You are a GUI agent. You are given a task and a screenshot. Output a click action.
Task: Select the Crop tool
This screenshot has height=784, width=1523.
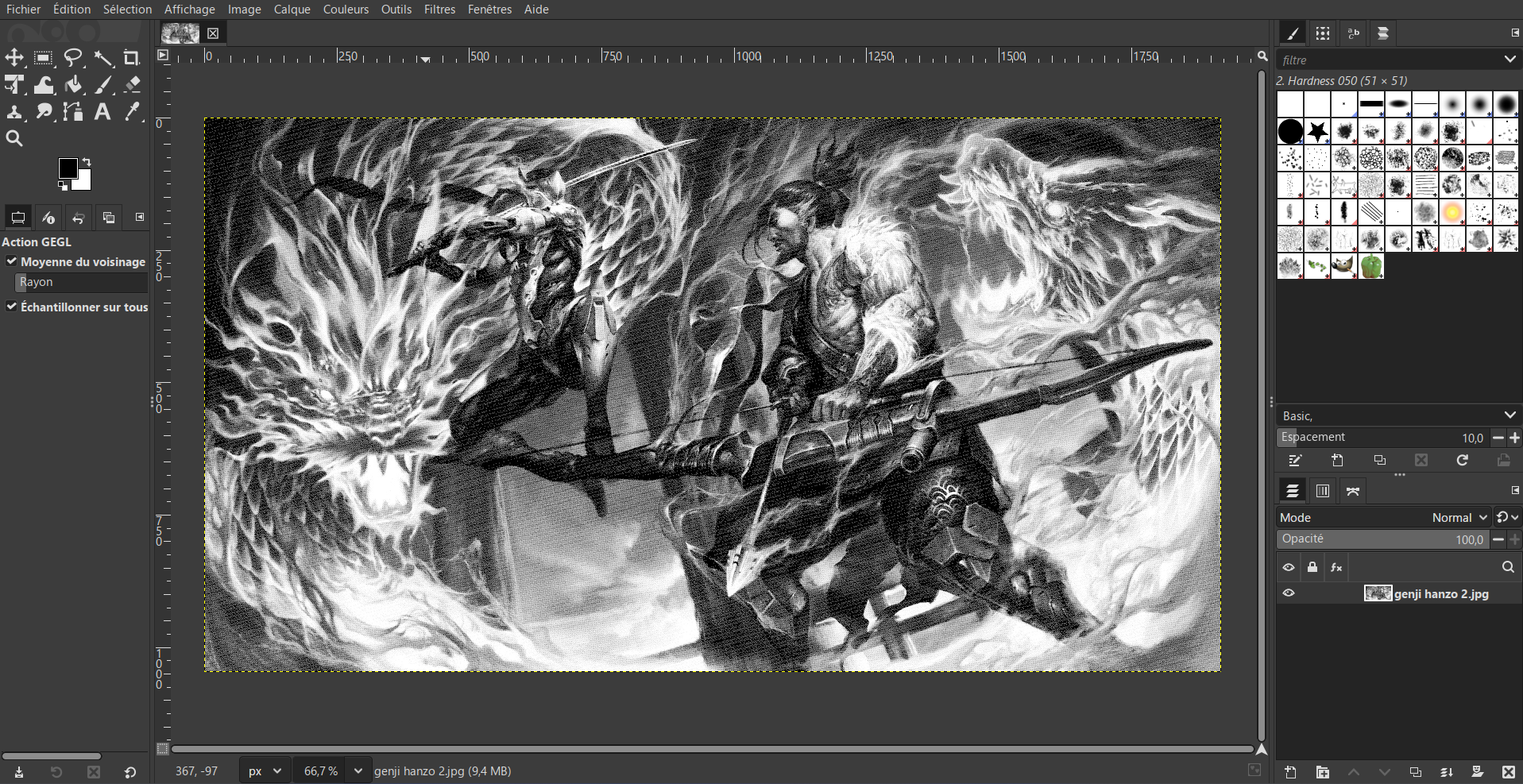click(x=132, y=58)
